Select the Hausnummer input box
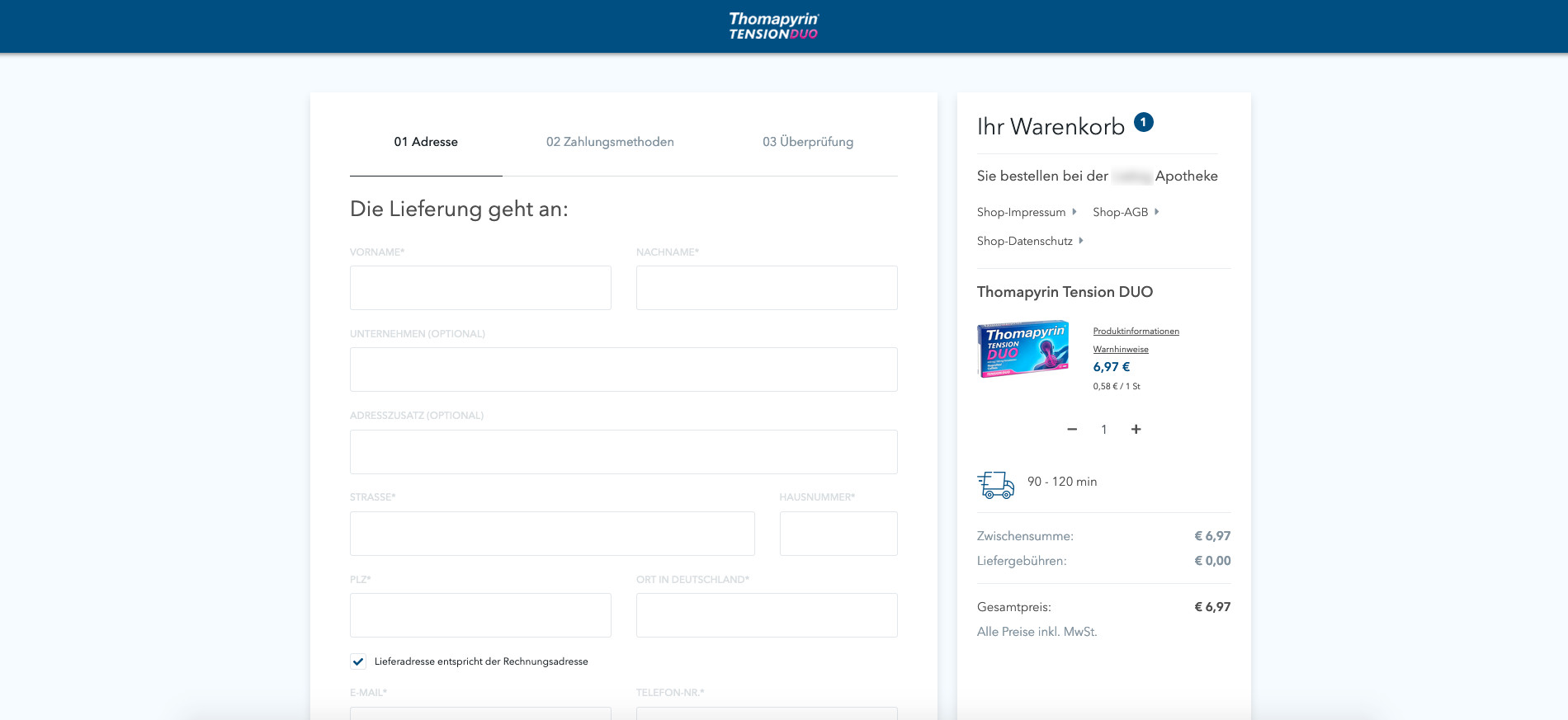Viewport: 1568px width, 720px height. [x=838, y=534]
